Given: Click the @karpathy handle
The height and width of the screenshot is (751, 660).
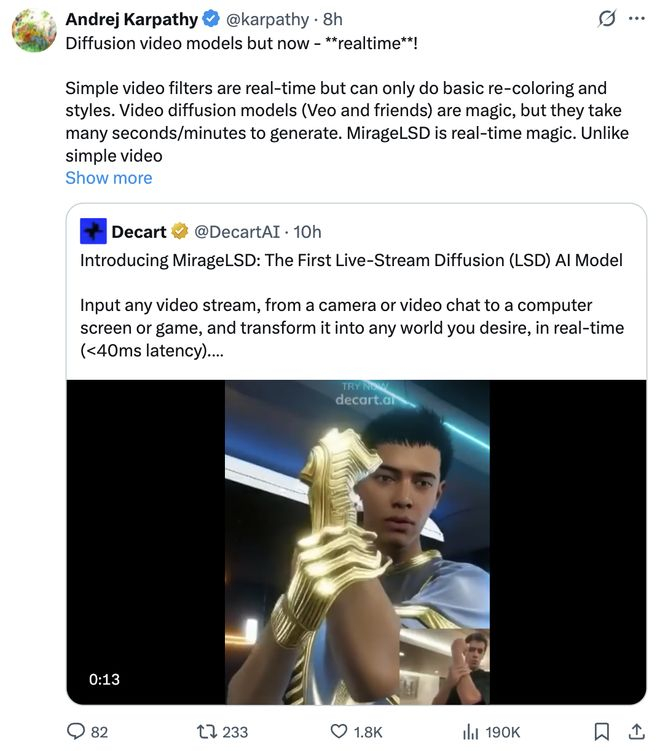Looking at the screenshot, I should point(268,19).
